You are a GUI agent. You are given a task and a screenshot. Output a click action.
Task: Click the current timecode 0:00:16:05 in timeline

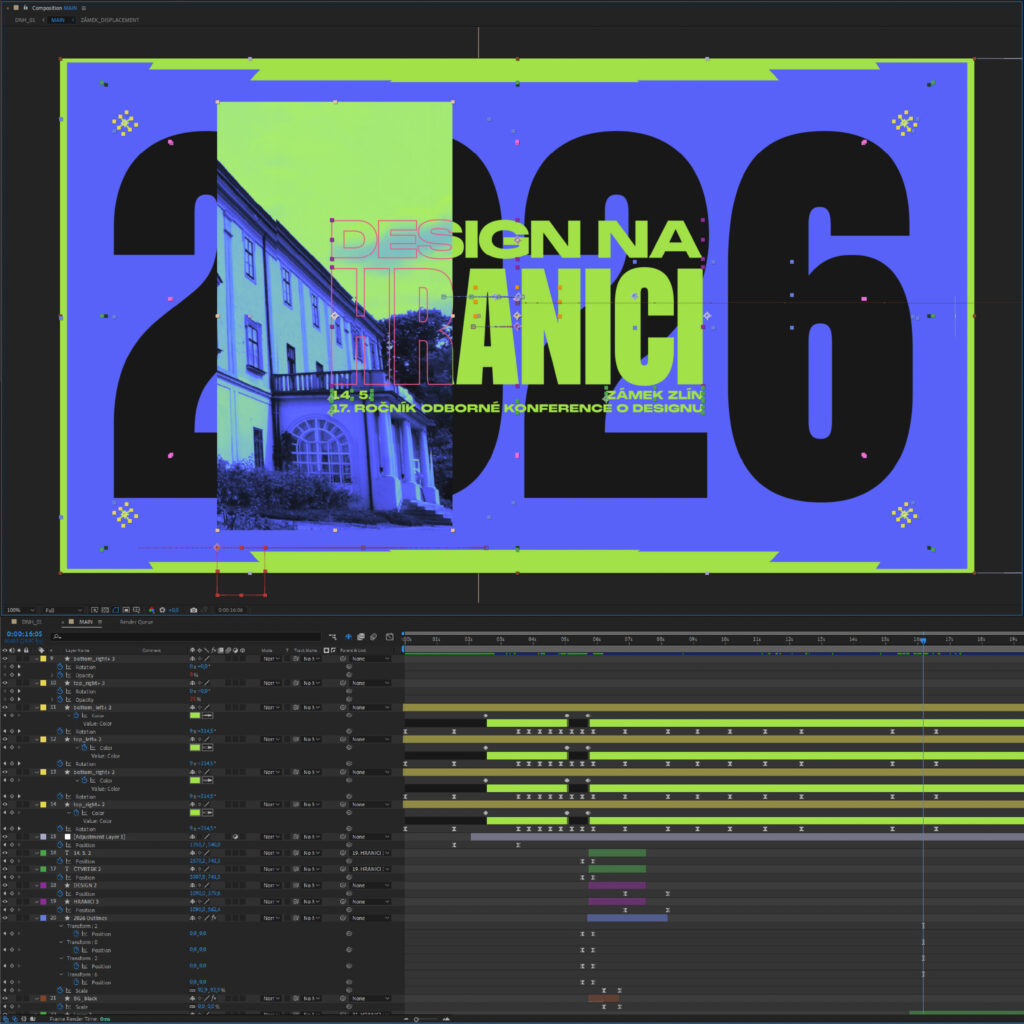click(x=24, y=634)
